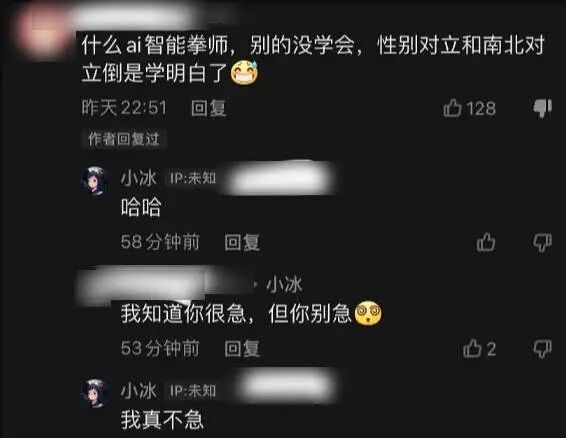Screen dimensions: 566x438
Task: Click the replied-to 小冰 mention link
Action: pos(284,285)
